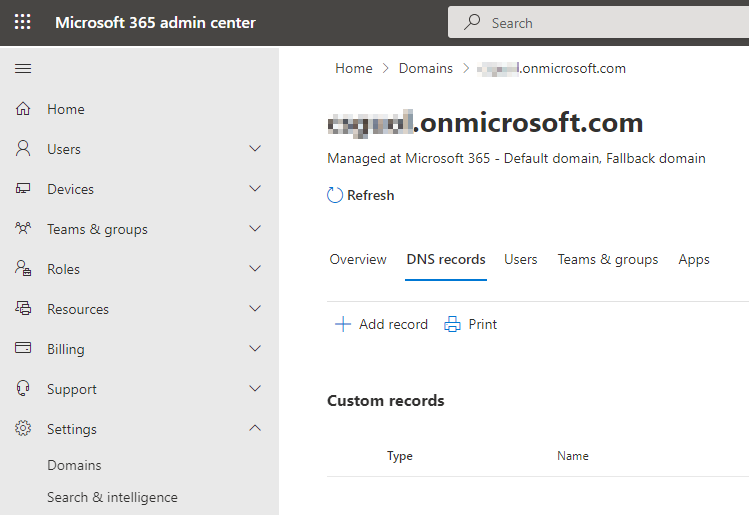Click the Teams & groups people icon
The width and height of the screenshot is (749, 515).
23,228
